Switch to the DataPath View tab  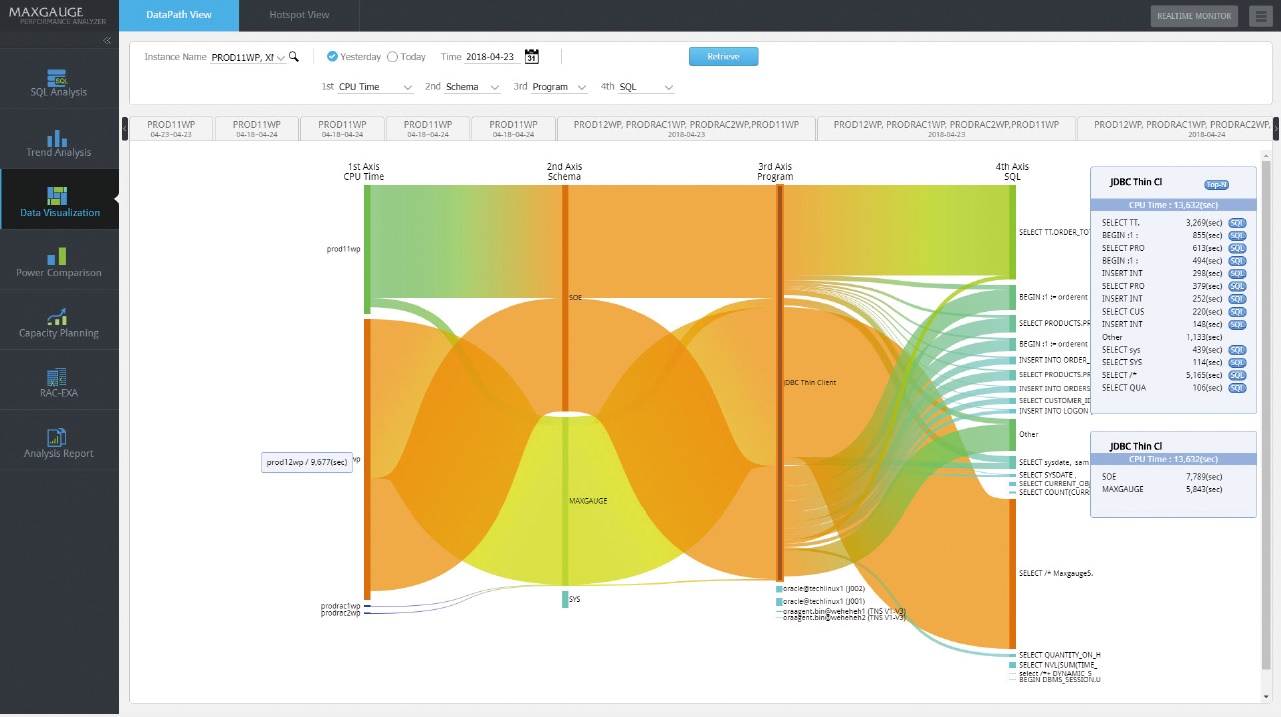coord(179,15)
